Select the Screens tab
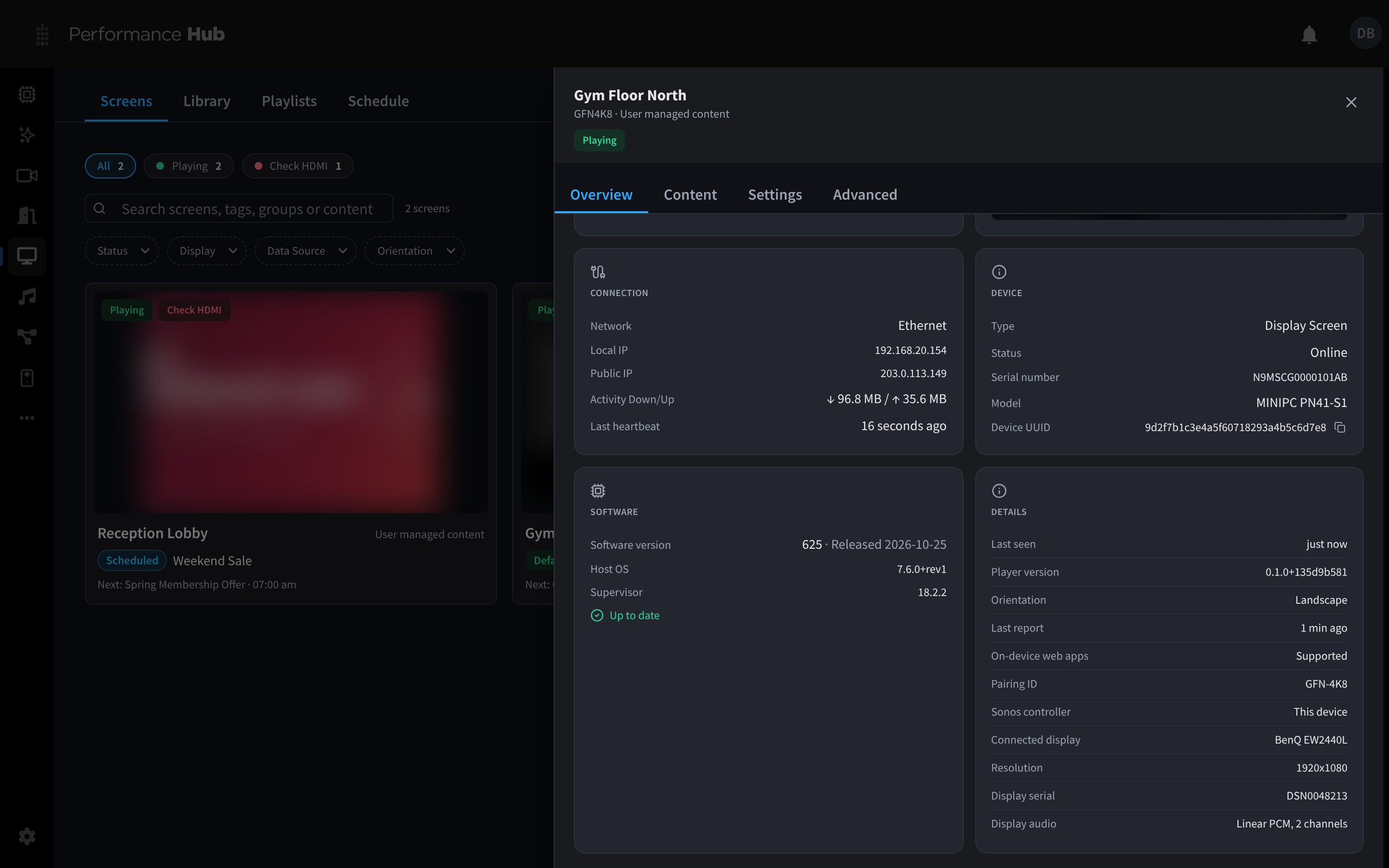1389x868 pixels. [x=126, y=101]
